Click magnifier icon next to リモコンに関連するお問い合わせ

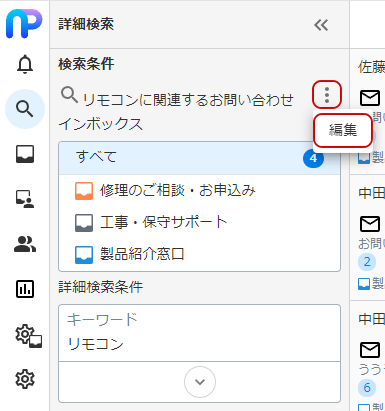69,95
